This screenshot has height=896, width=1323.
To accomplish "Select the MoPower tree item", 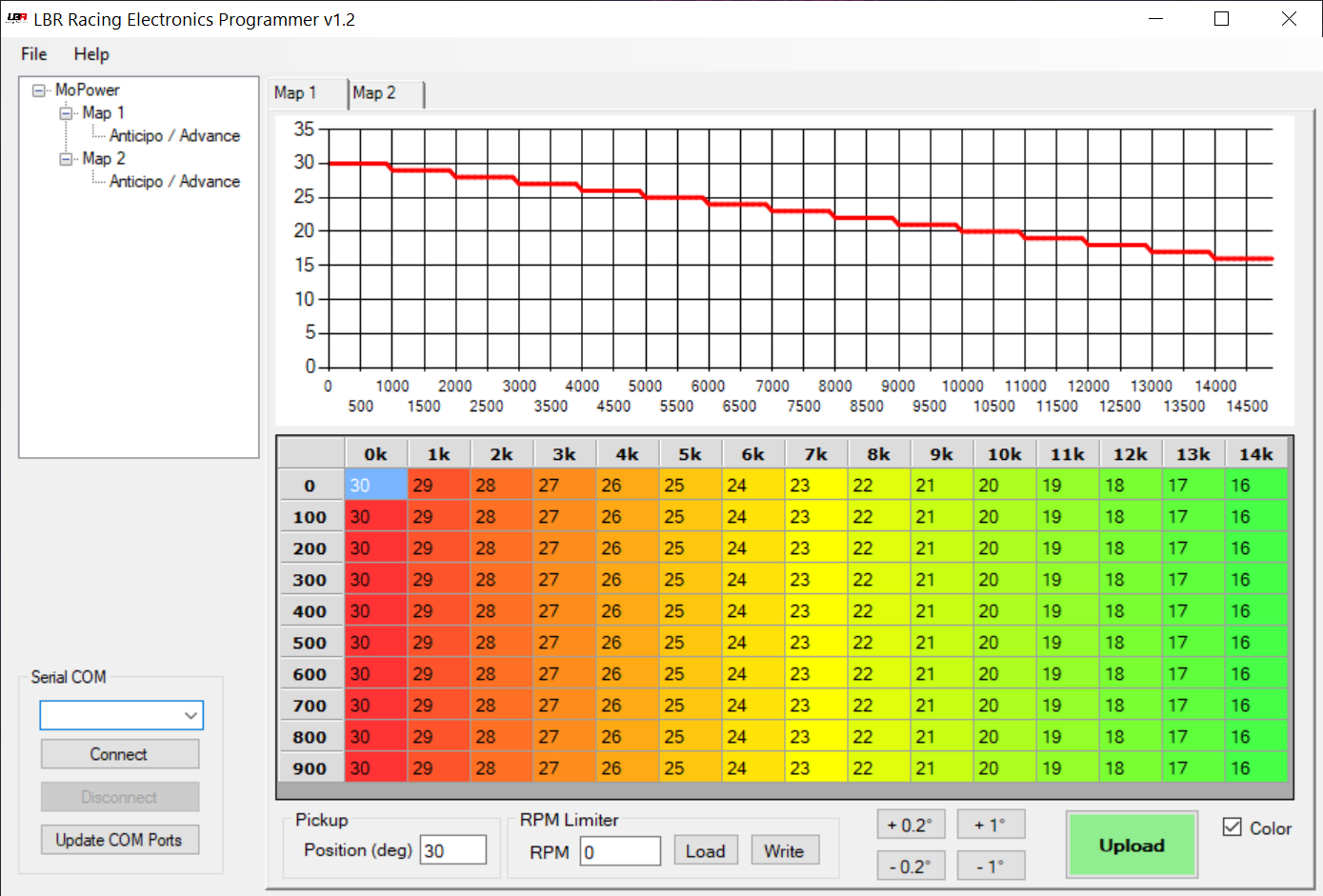I will [x=87, y=90].
